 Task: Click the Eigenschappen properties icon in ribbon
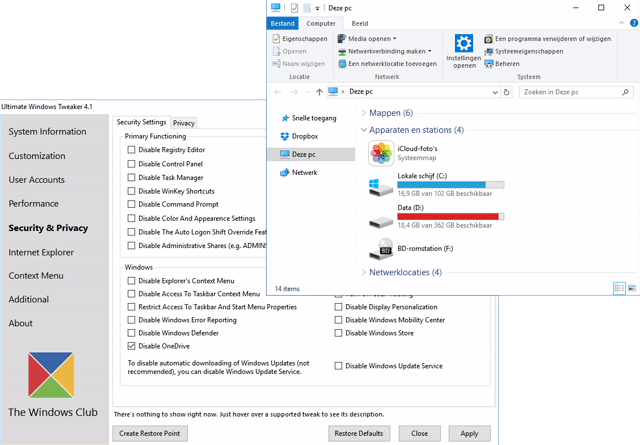point(276,39)
